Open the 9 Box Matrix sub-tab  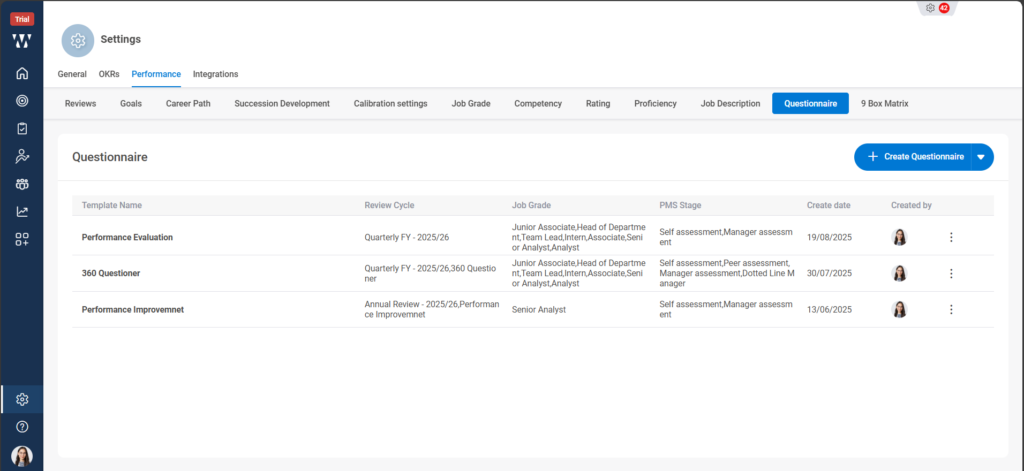[884, 104]
